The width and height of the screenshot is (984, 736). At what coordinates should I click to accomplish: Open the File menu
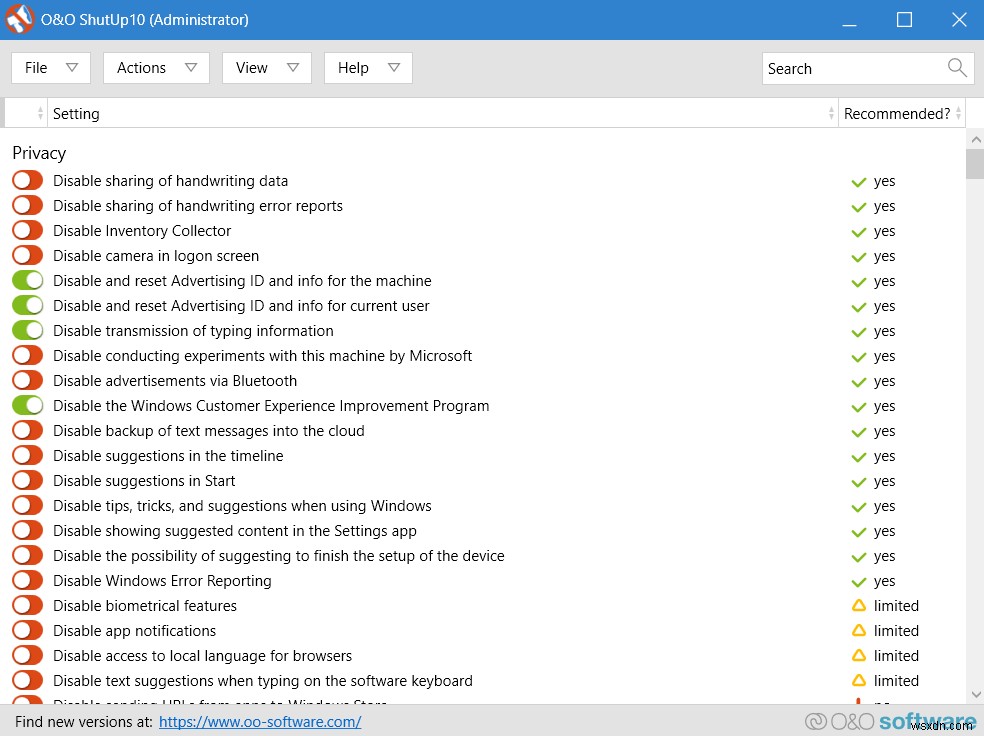pyautogui.click(x=50, y=68)
